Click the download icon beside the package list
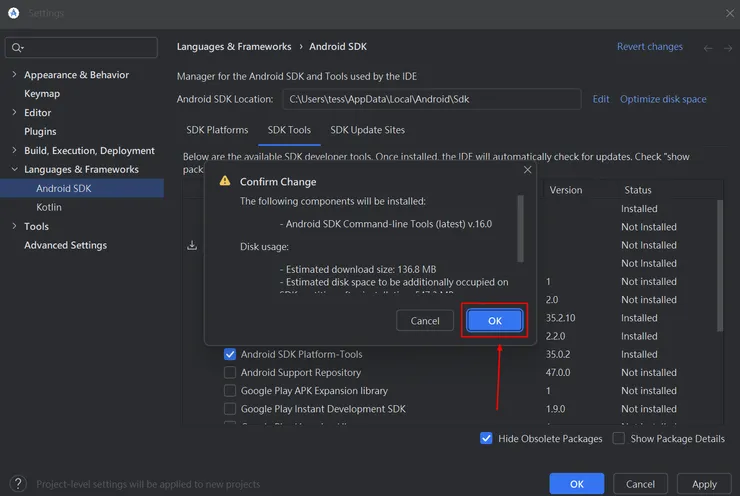The image size is (740, 496). click(x=192, y=246)
